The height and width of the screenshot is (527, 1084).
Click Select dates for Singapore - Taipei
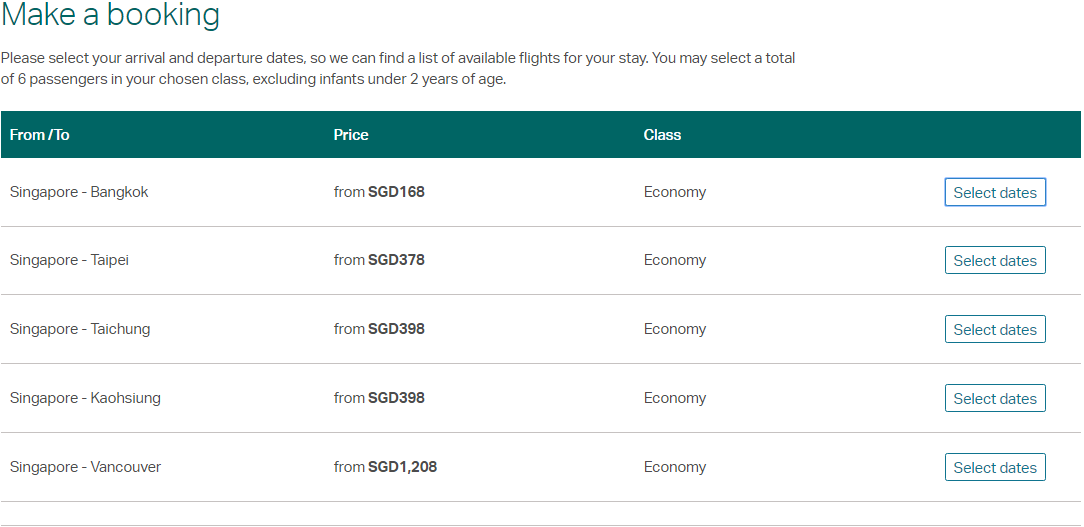[x=995, y=260]
